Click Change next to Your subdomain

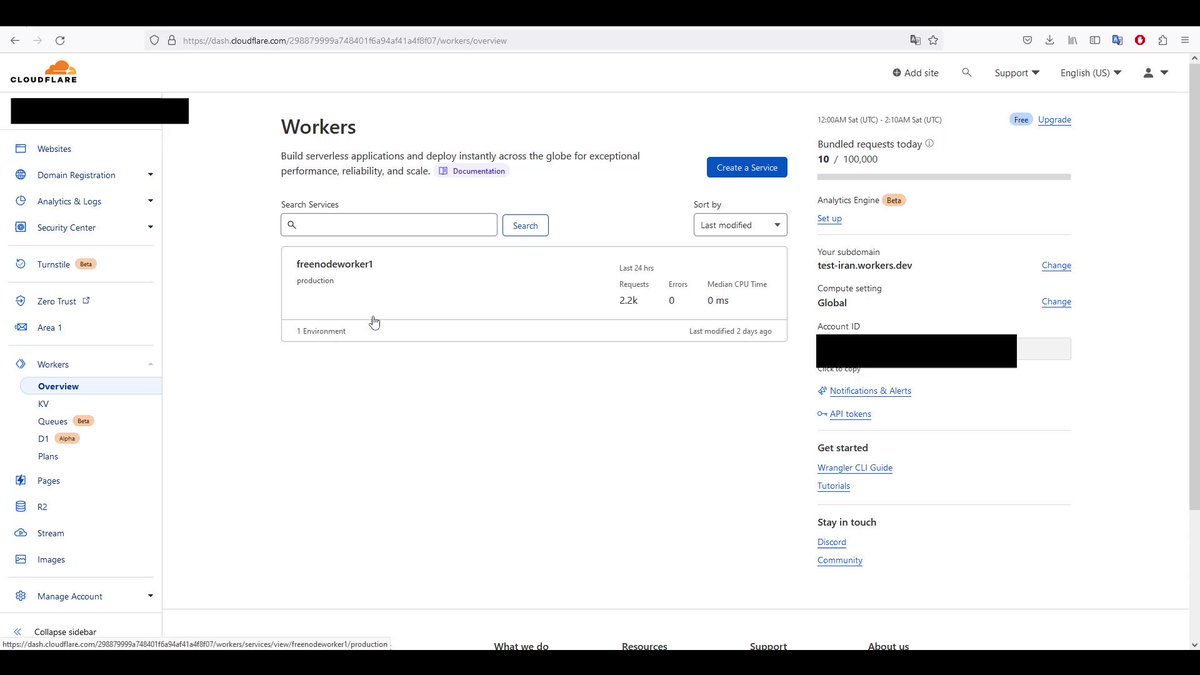1056,266
